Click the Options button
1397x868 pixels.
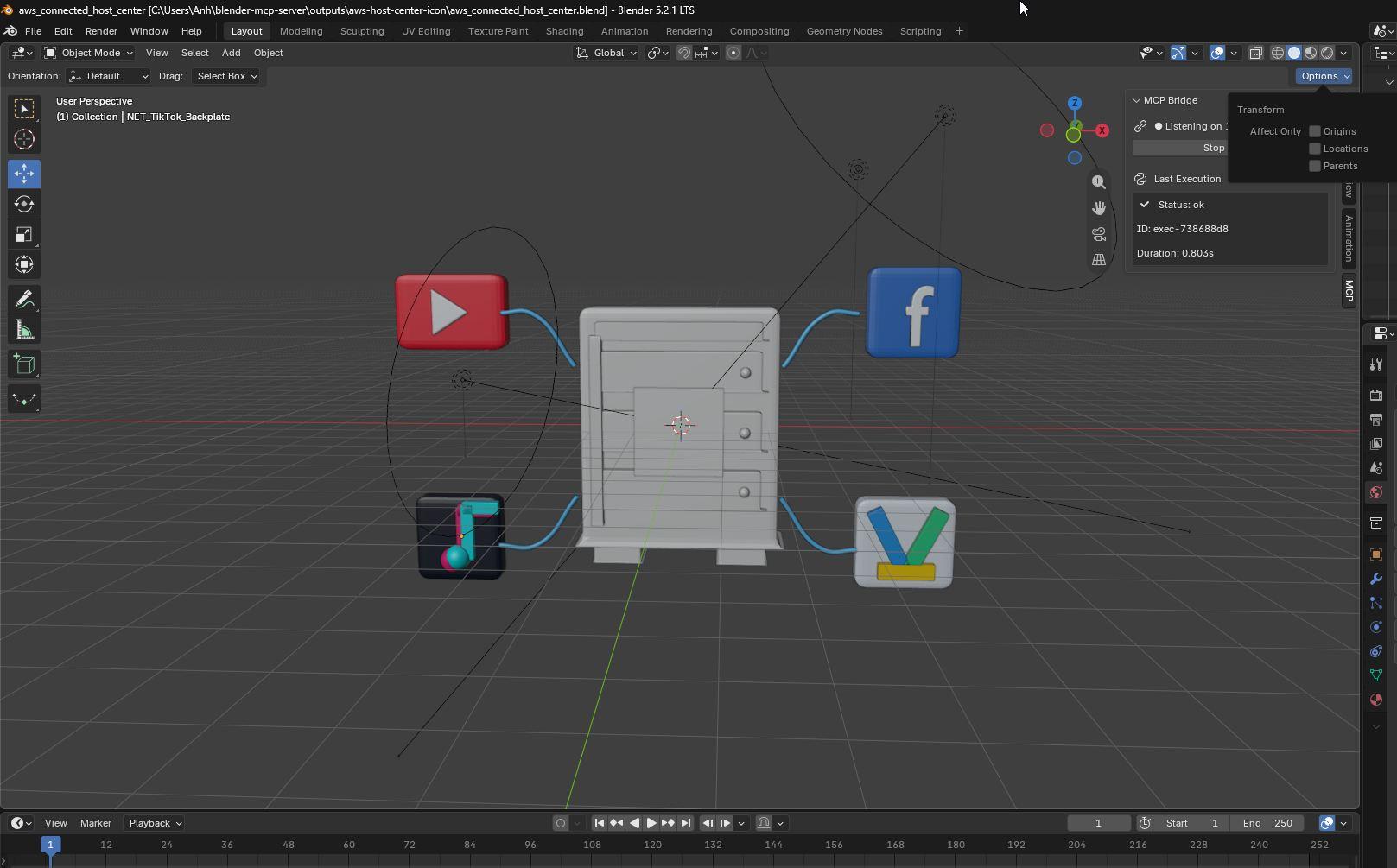(1324, 76)
